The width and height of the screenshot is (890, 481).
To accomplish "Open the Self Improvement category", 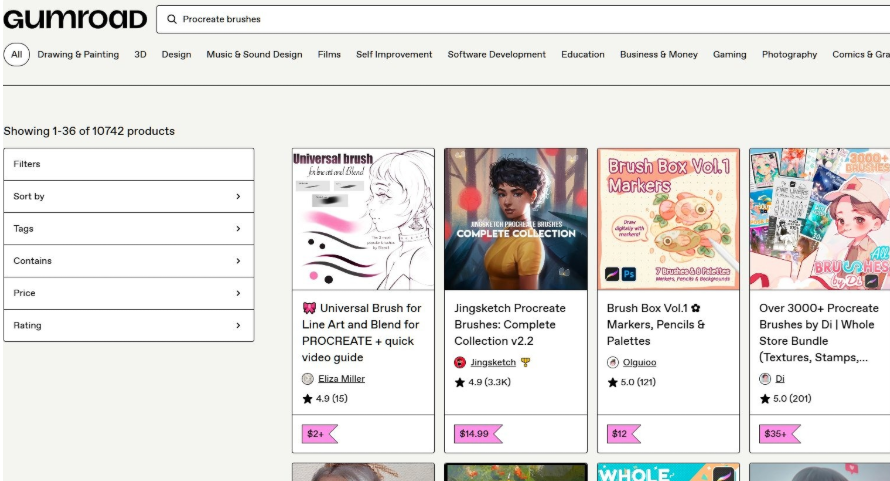I will 394,55.
